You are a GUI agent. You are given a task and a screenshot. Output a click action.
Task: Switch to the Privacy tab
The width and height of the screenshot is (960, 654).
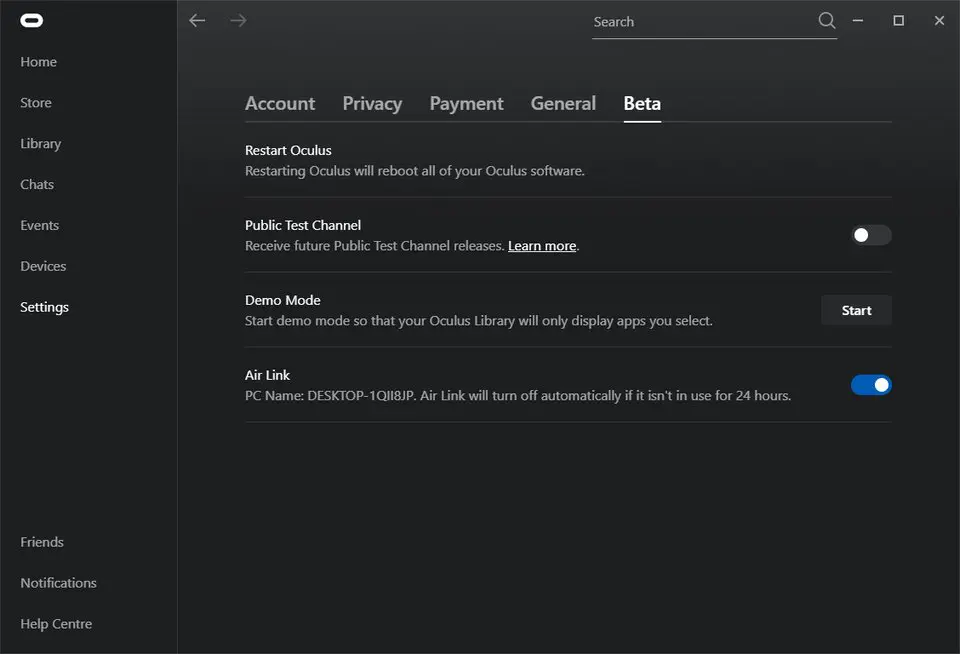(x=372, y=103)
